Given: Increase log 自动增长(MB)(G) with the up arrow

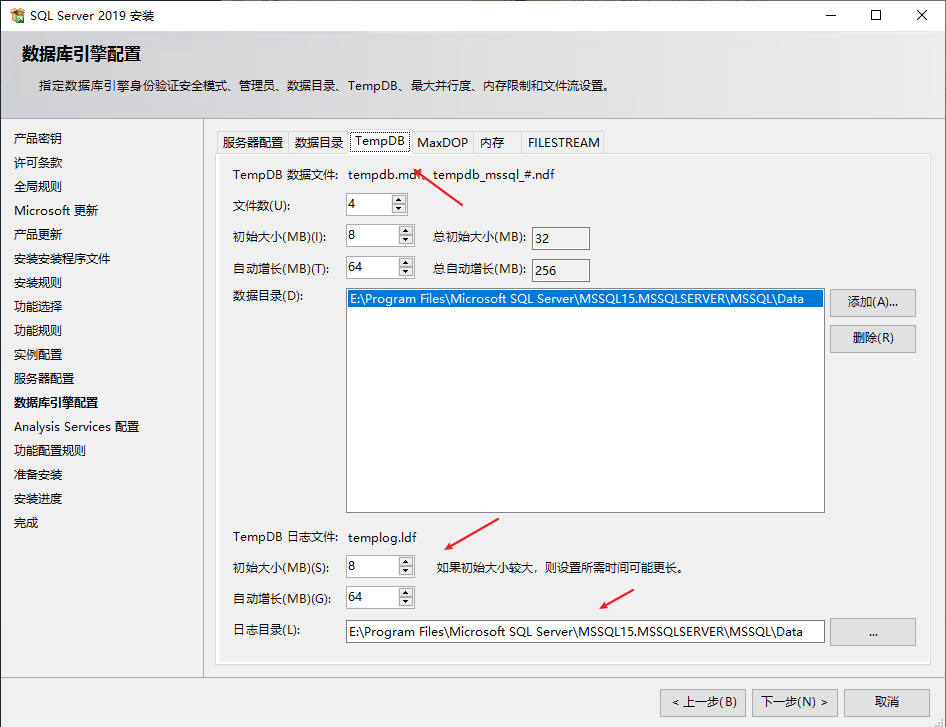Looking at the screenshot, I should click(406, 593).
